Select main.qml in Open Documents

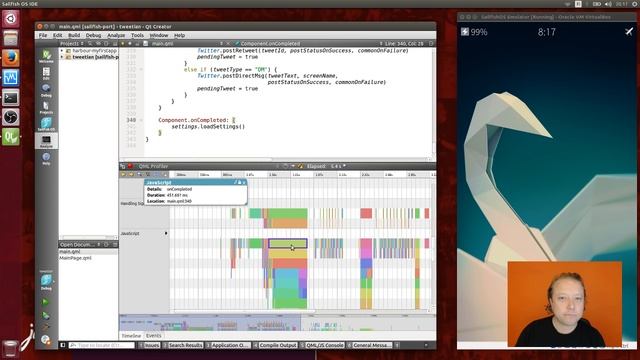88,252
